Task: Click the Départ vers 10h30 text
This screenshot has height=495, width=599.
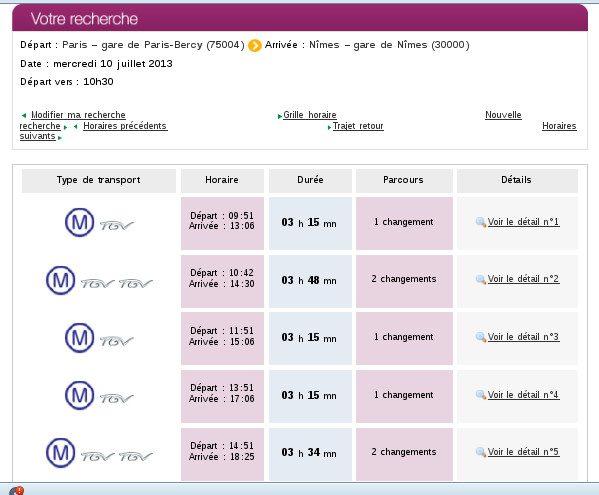Action: pyautogui.click(x=67, y=82)
